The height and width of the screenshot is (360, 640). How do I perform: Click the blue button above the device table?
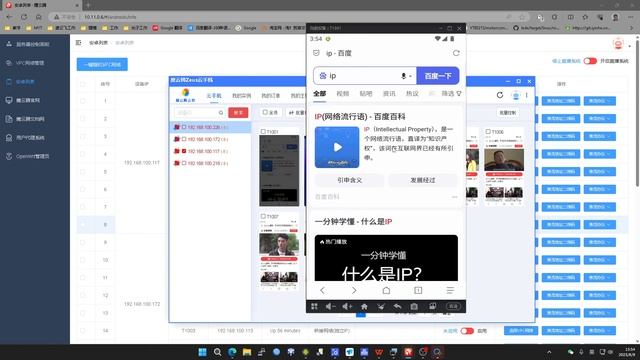[102, 64]
